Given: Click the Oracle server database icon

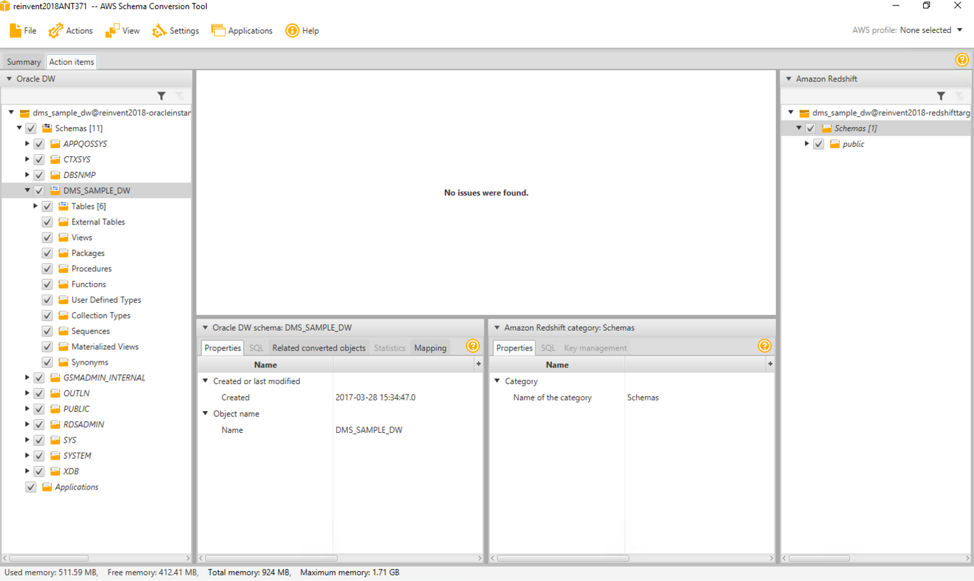Looking at the screenshot, I should (25, 113).
